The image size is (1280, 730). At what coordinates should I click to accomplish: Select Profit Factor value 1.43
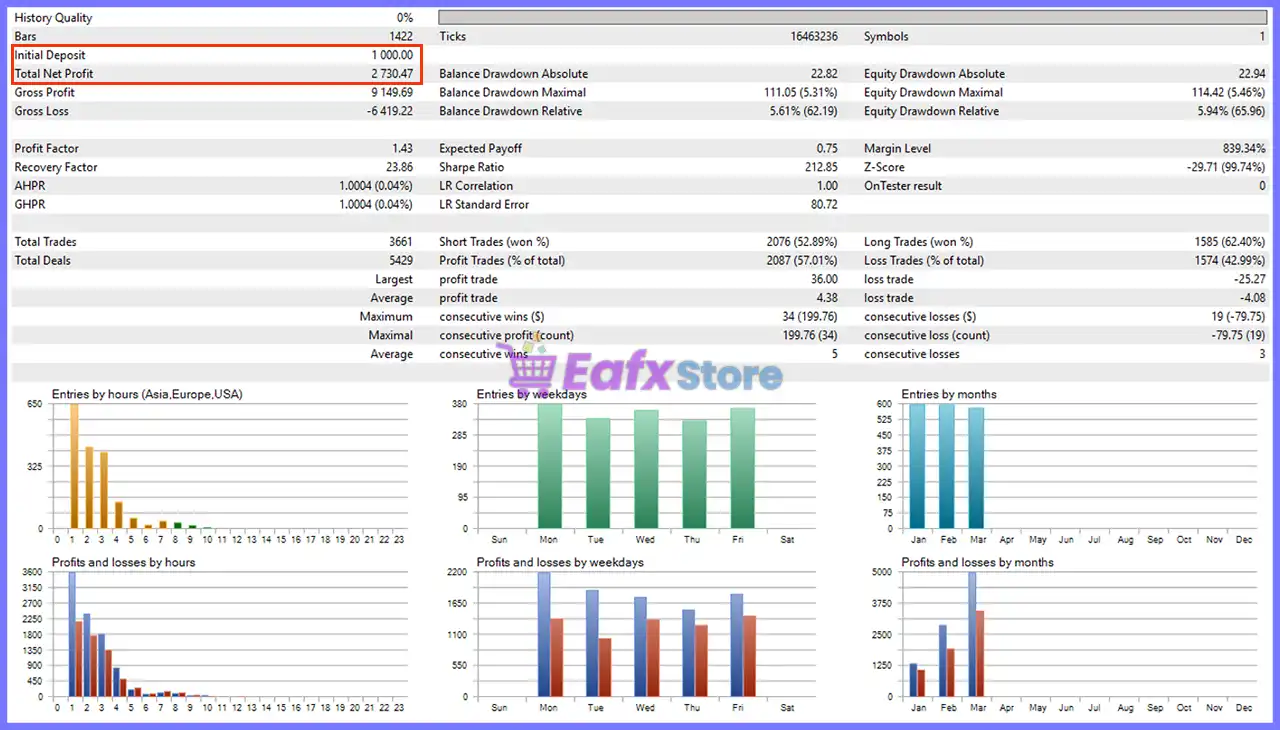click(403, 148)
